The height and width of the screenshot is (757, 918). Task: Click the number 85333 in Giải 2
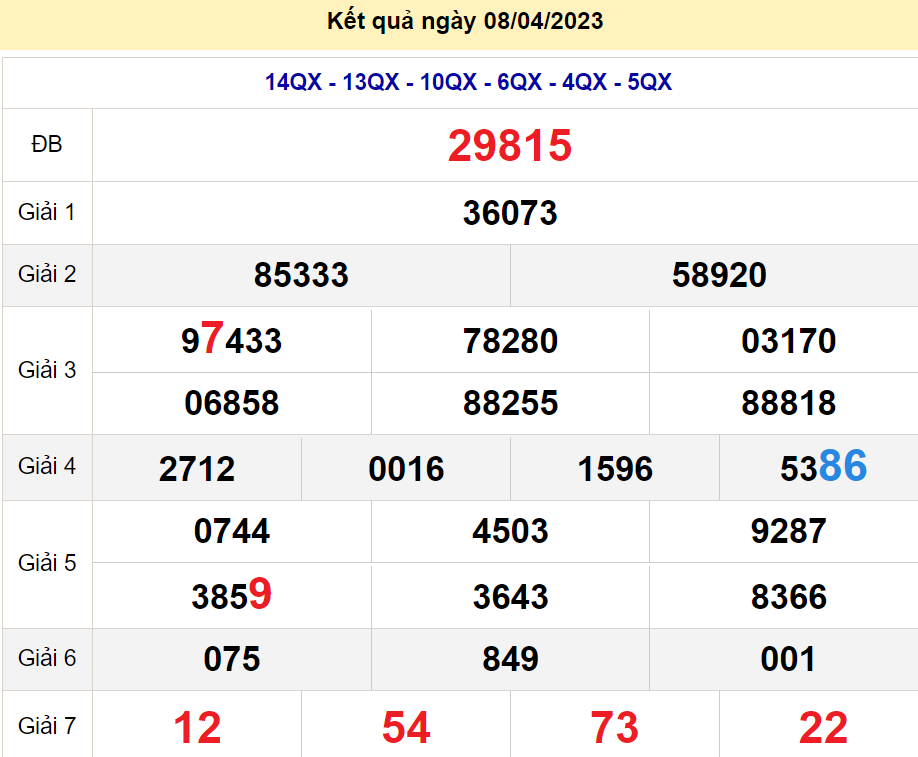coord(300,276)
